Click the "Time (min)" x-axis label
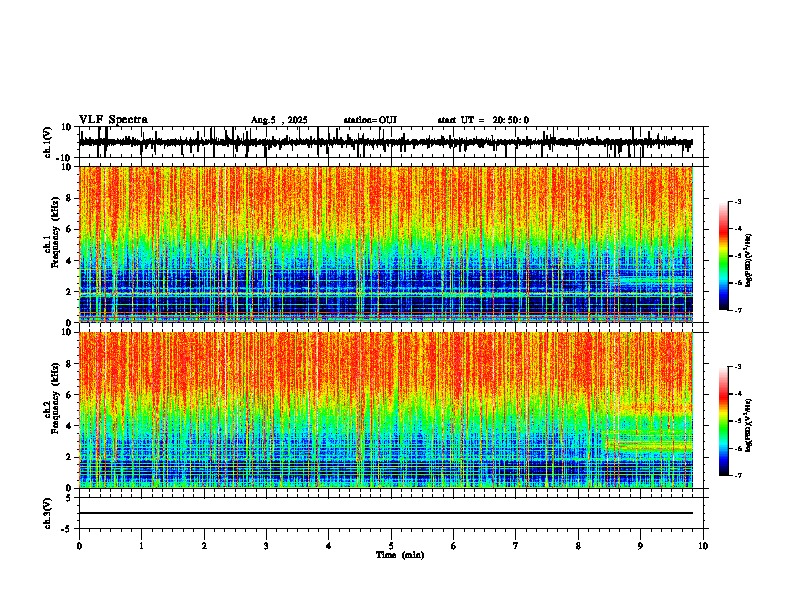This screenshot has height=612, width=792. point(400,555)
